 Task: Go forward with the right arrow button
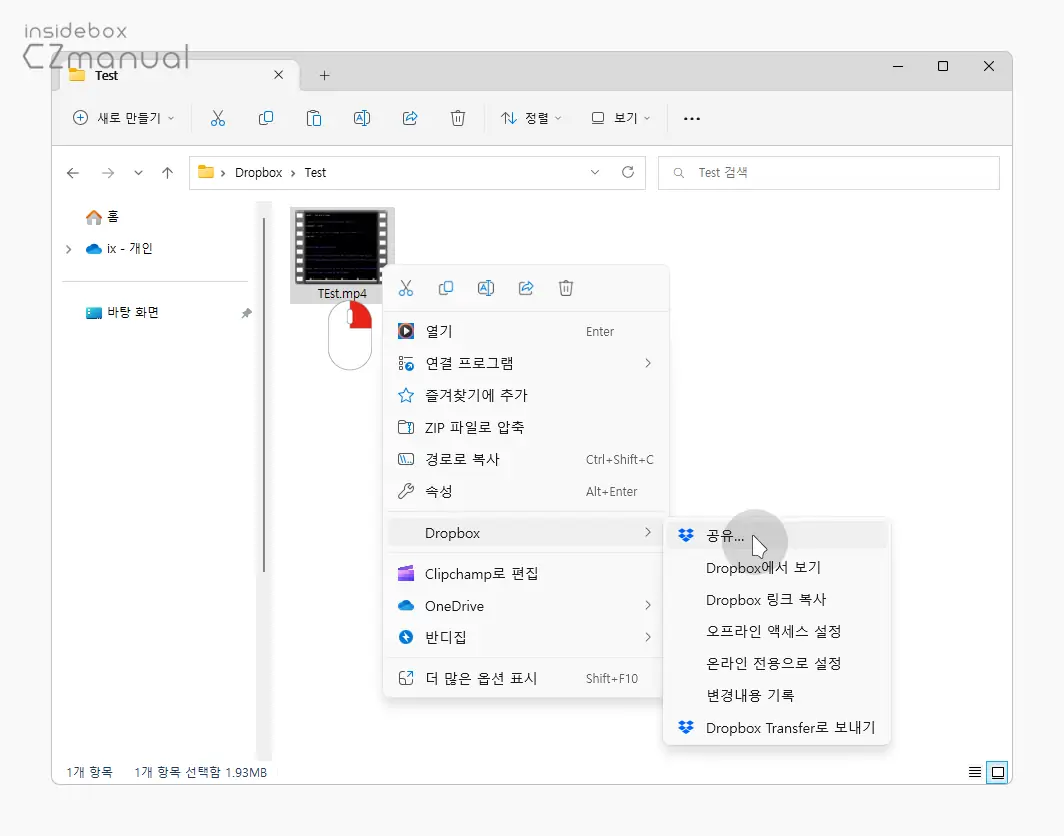107,173
